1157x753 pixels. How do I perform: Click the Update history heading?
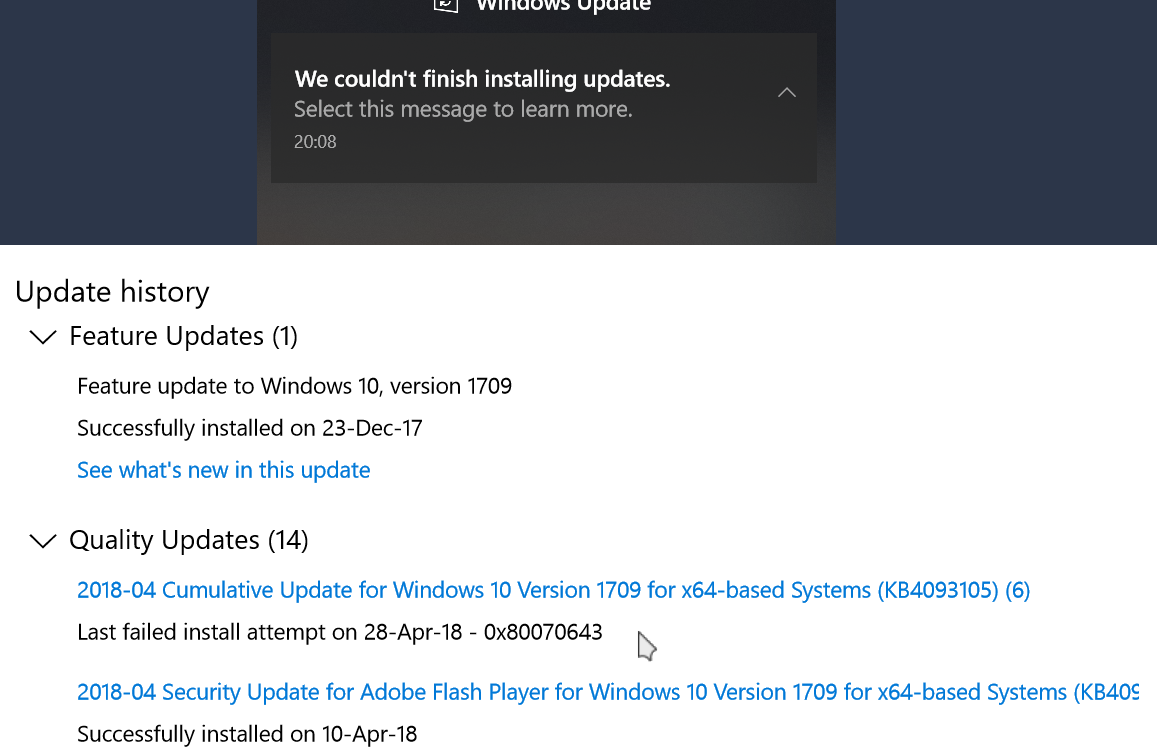point(112,292)
